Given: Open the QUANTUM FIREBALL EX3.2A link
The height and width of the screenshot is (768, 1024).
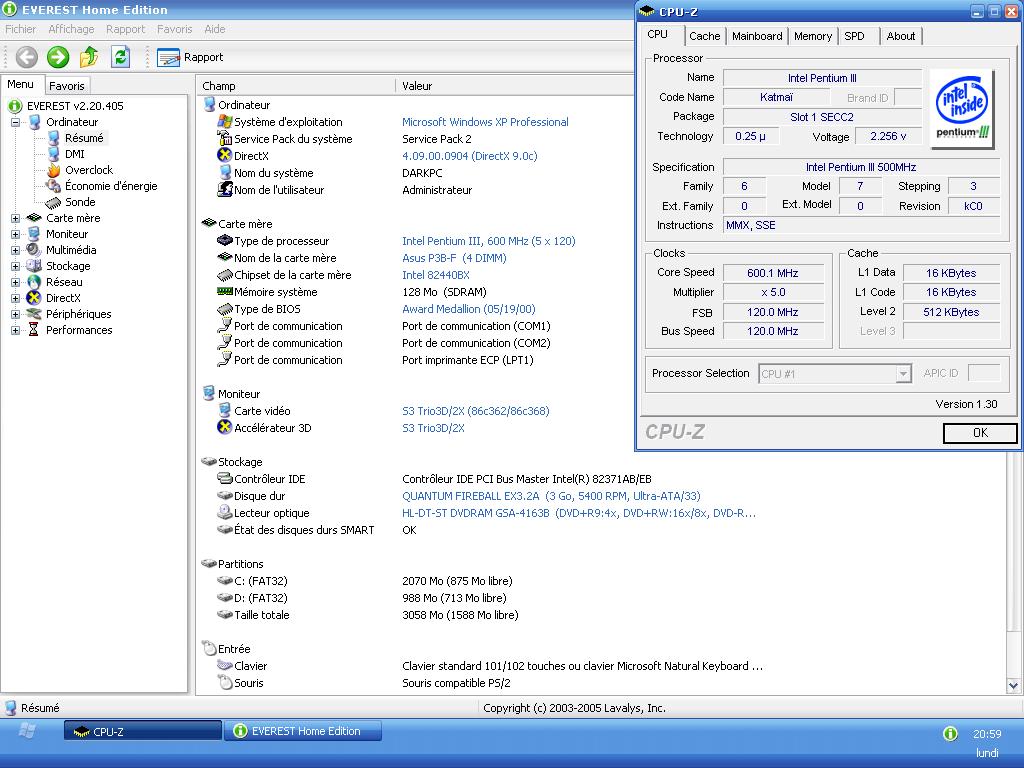Looking at the screenshot, I should tap(551, 496).
